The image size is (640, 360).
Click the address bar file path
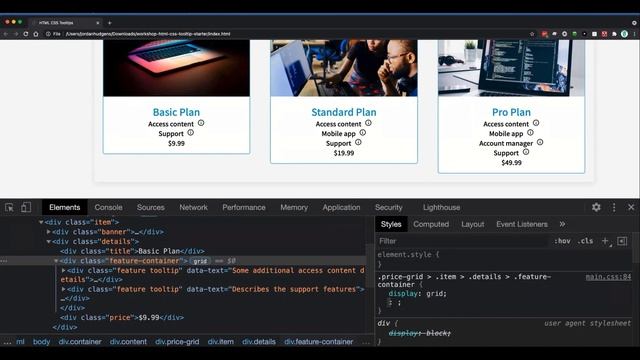point(148,34)
